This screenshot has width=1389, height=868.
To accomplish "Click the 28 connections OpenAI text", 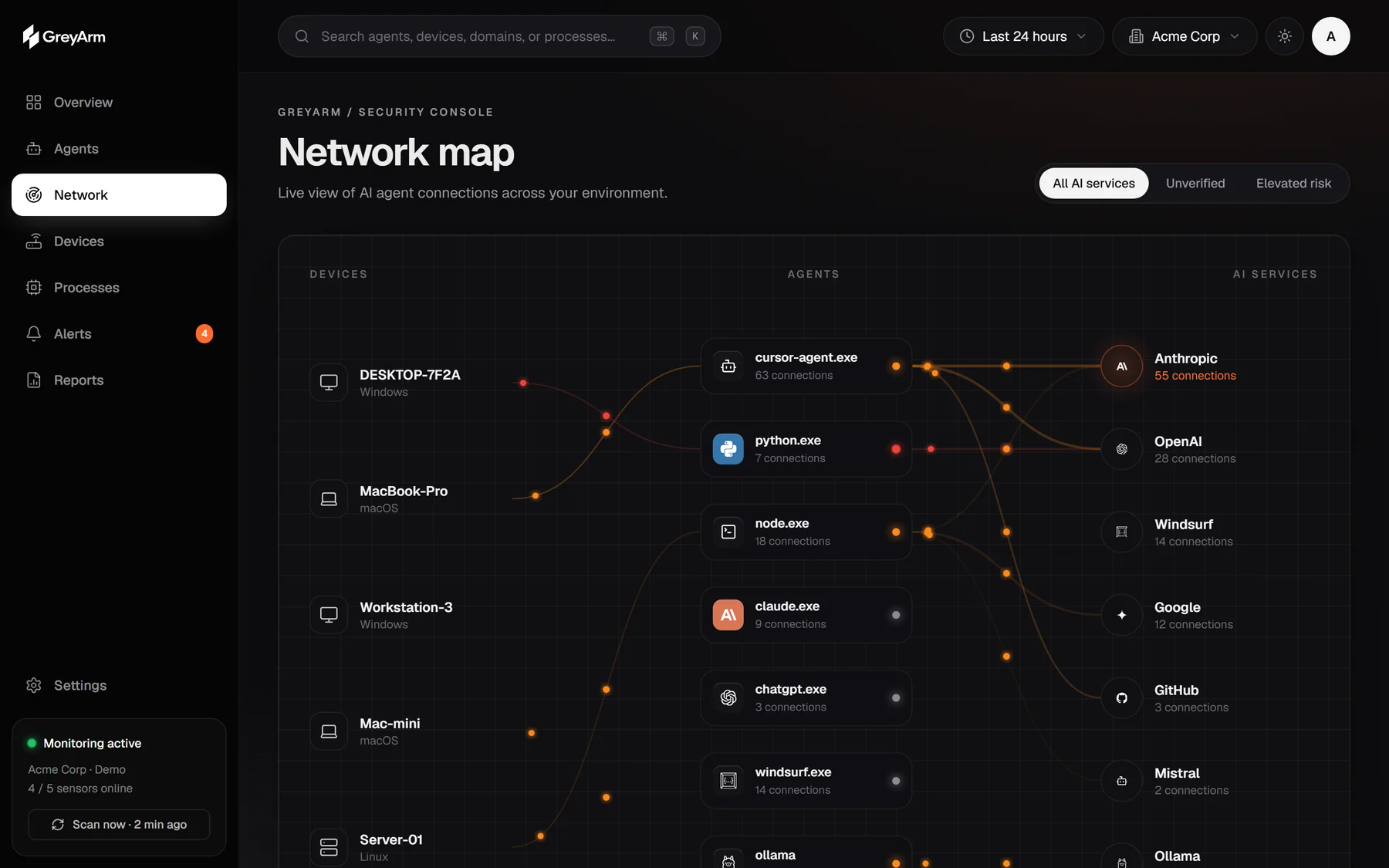I will click(x=1195, y=459).
